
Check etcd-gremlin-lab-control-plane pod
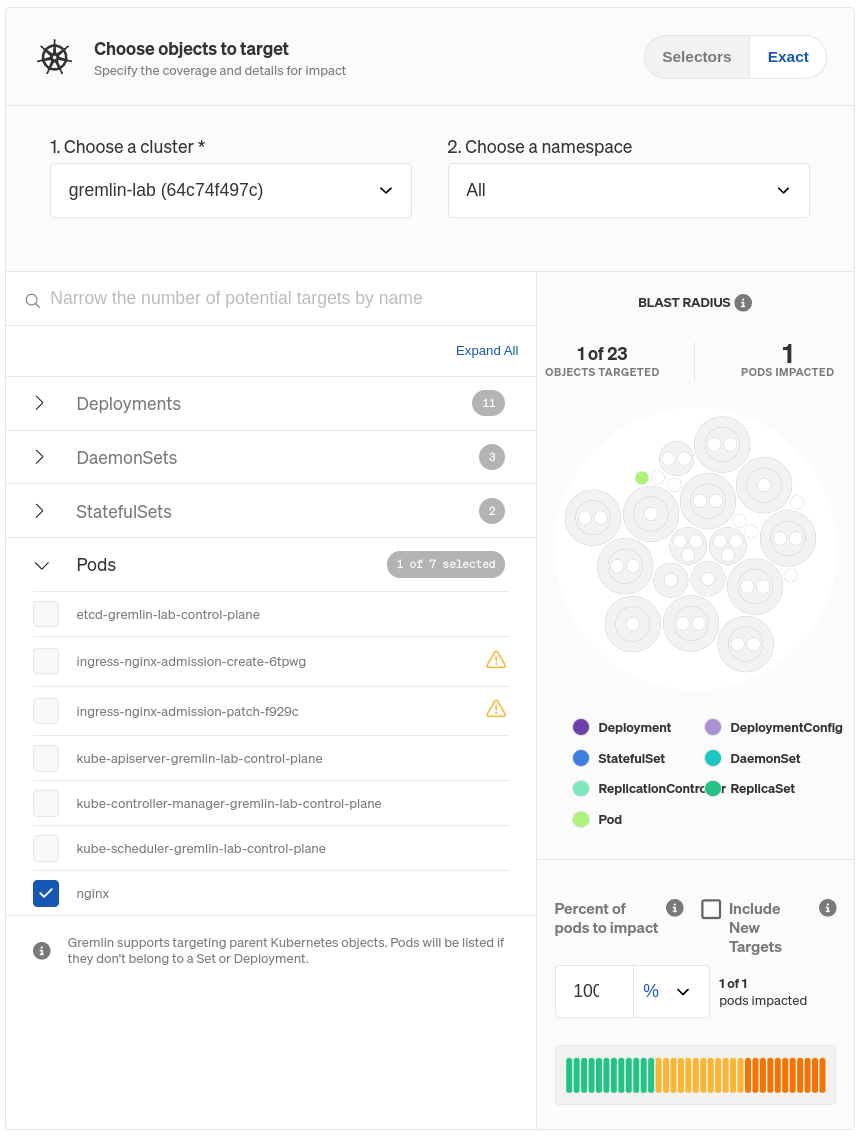[x=46, y=614]
